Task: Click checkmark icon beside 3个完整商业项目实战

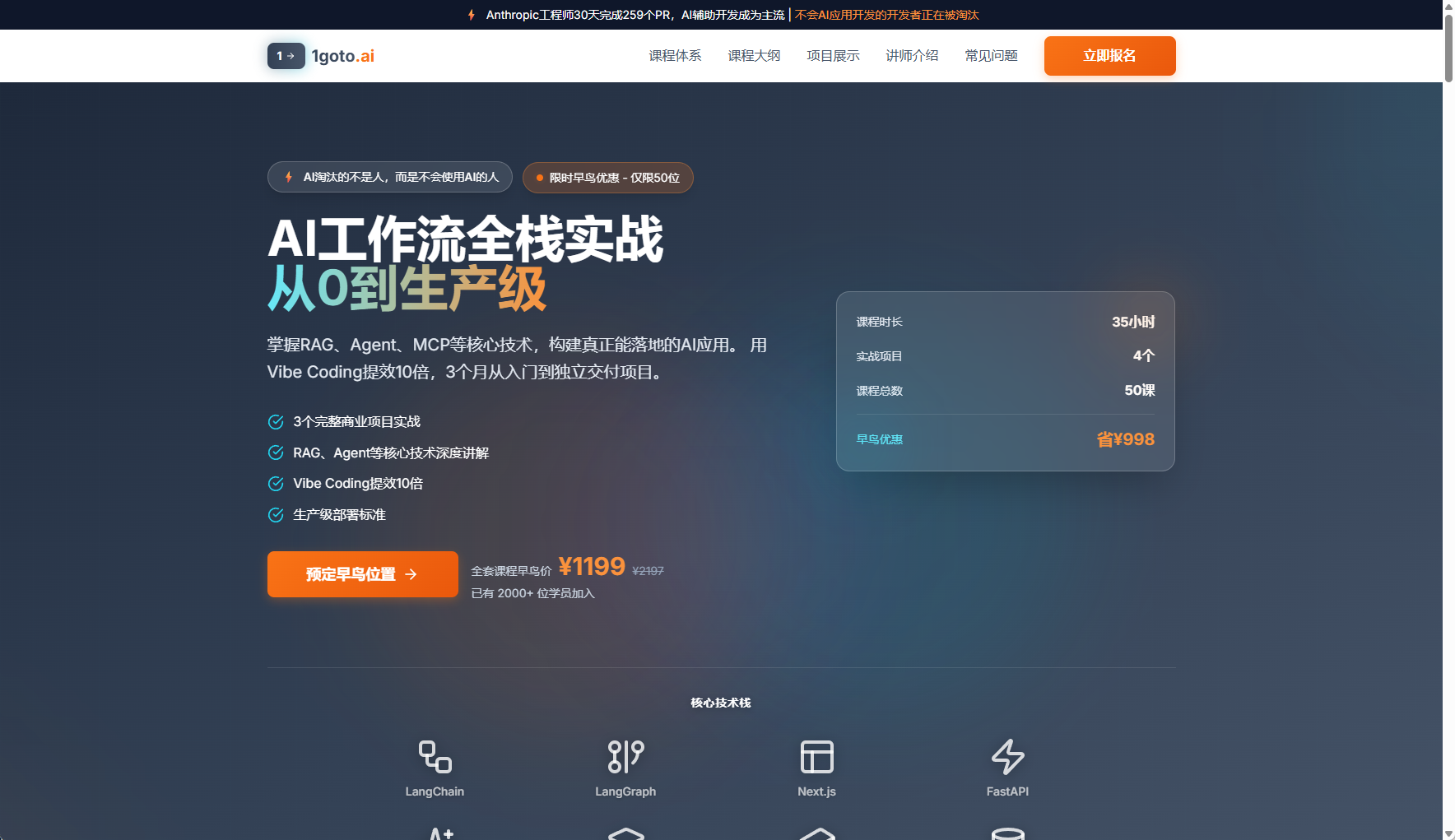Action: [276, 422]
